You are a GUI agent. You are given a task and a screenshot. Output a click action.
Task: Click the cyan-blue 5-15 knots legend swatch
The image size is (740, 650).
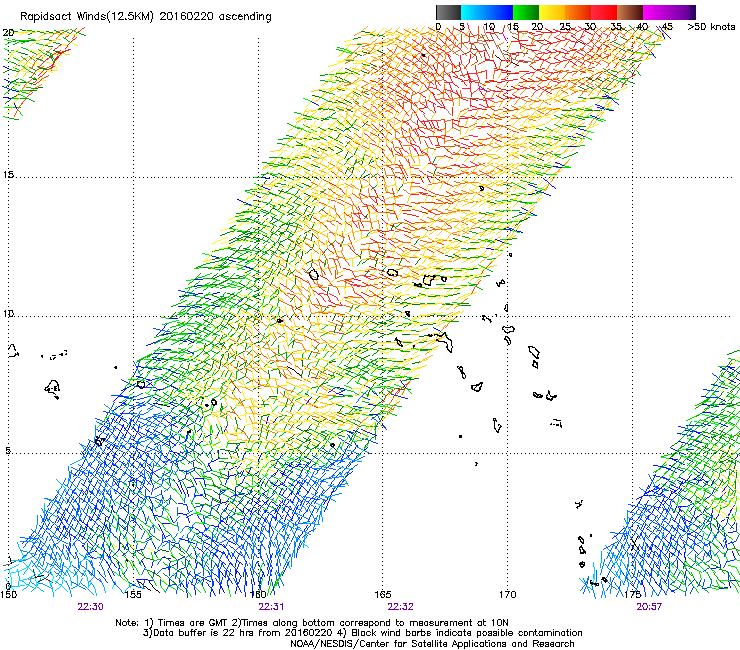click(x=487, y=12)
